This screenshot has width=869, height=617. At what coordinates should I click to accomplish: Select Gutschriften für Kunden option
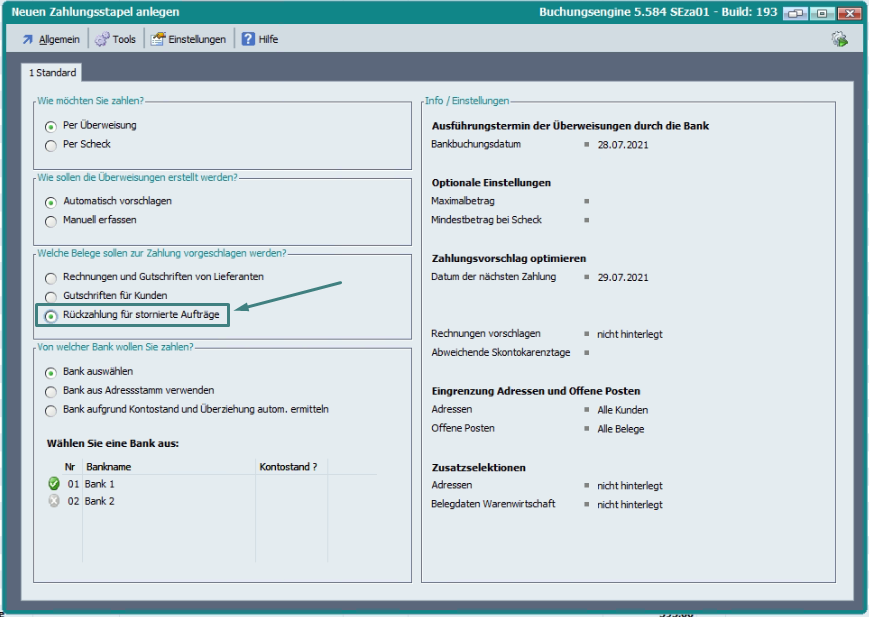tap(51, 296)
